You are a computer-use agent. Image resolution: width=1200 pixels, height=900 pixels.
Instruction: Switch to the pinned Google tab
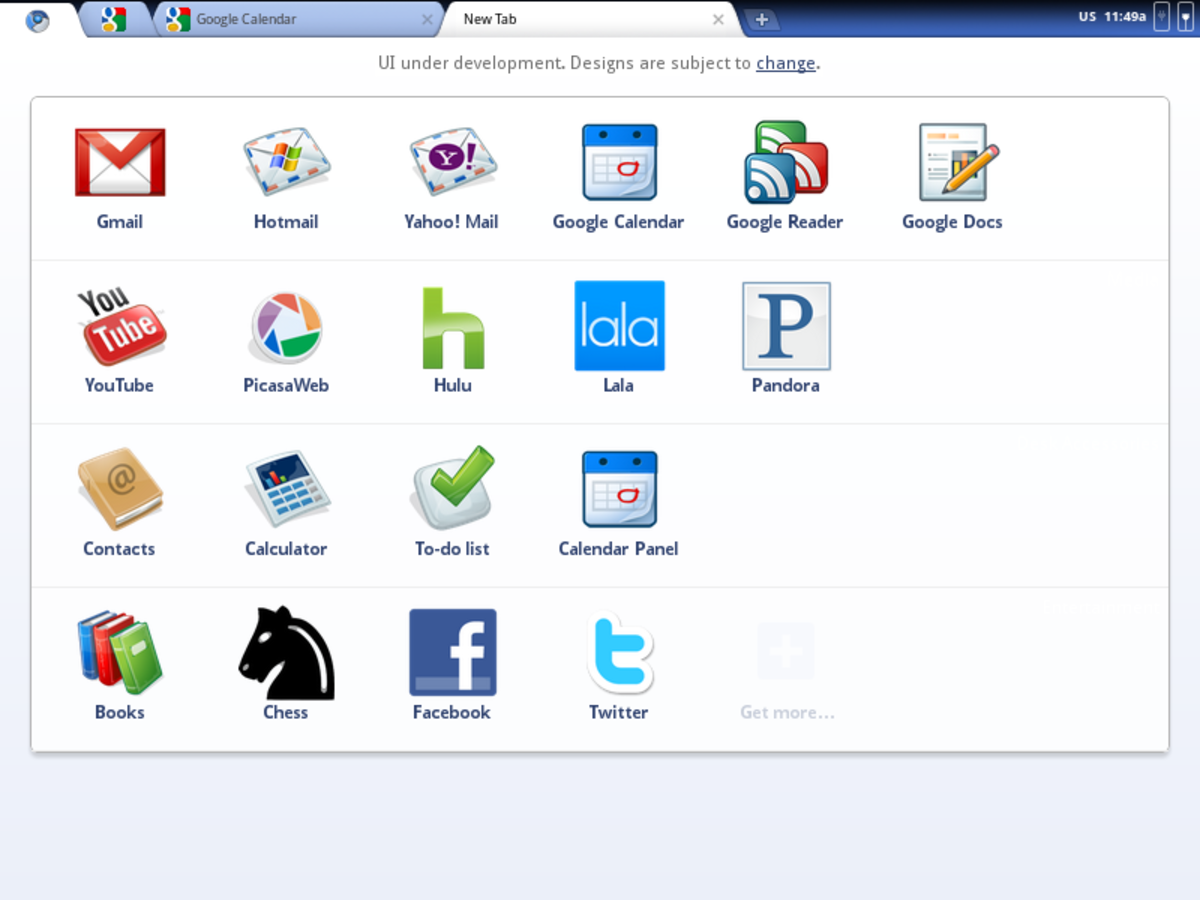click(114, 19)
